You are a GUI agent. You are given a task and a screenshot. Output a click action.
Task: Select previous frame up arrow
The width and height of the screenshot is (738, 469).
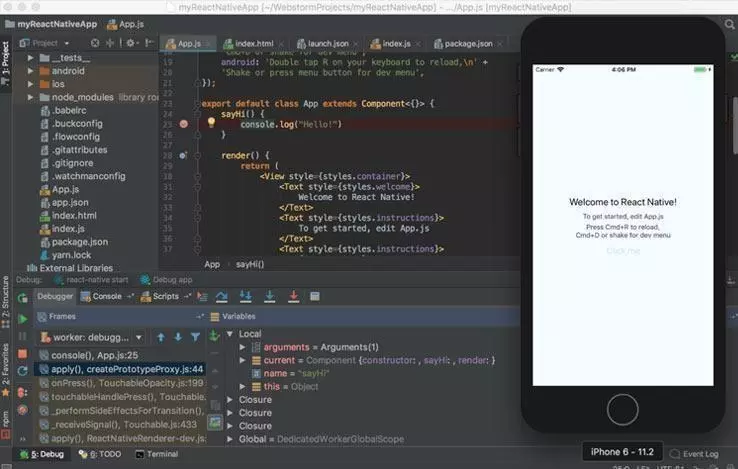pyautogui.click(x=161, y=337)
